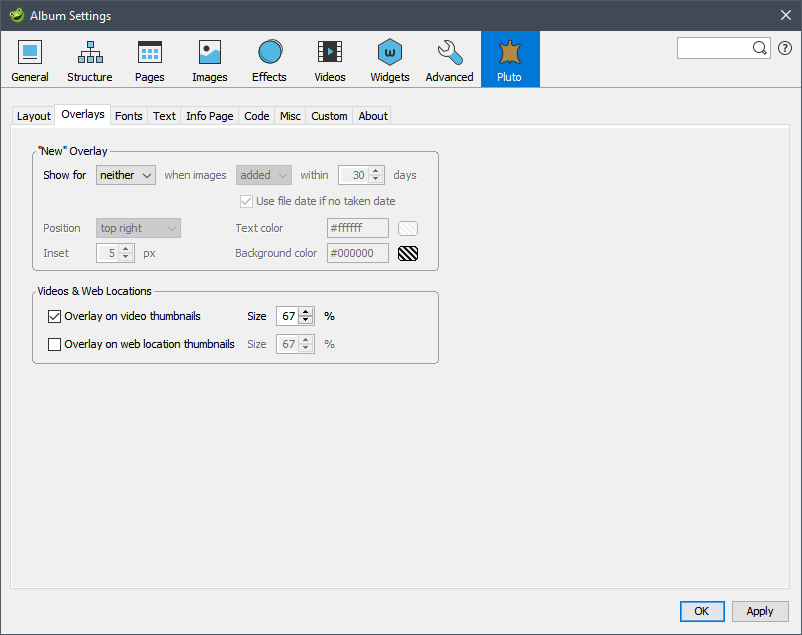Open the Videos settings section

pyautogui.click(x=329, y=60)
